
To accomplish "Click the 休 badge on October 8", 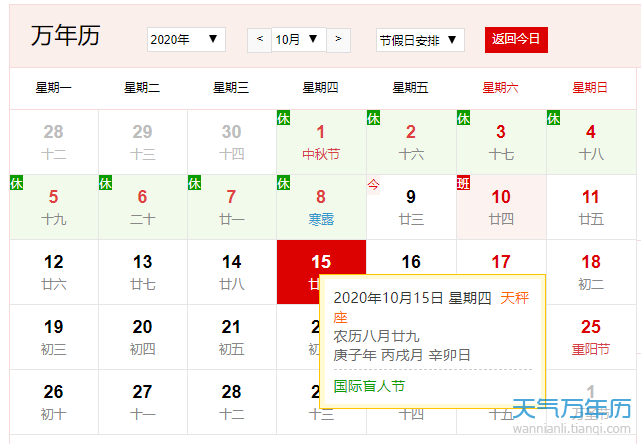I will pyautogui.click(x=284, y=183).
